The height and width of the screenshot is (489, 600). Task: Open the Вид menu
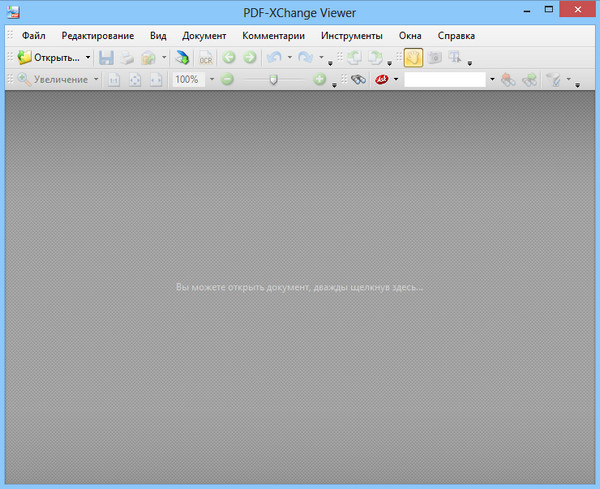[x=158, y=36]
